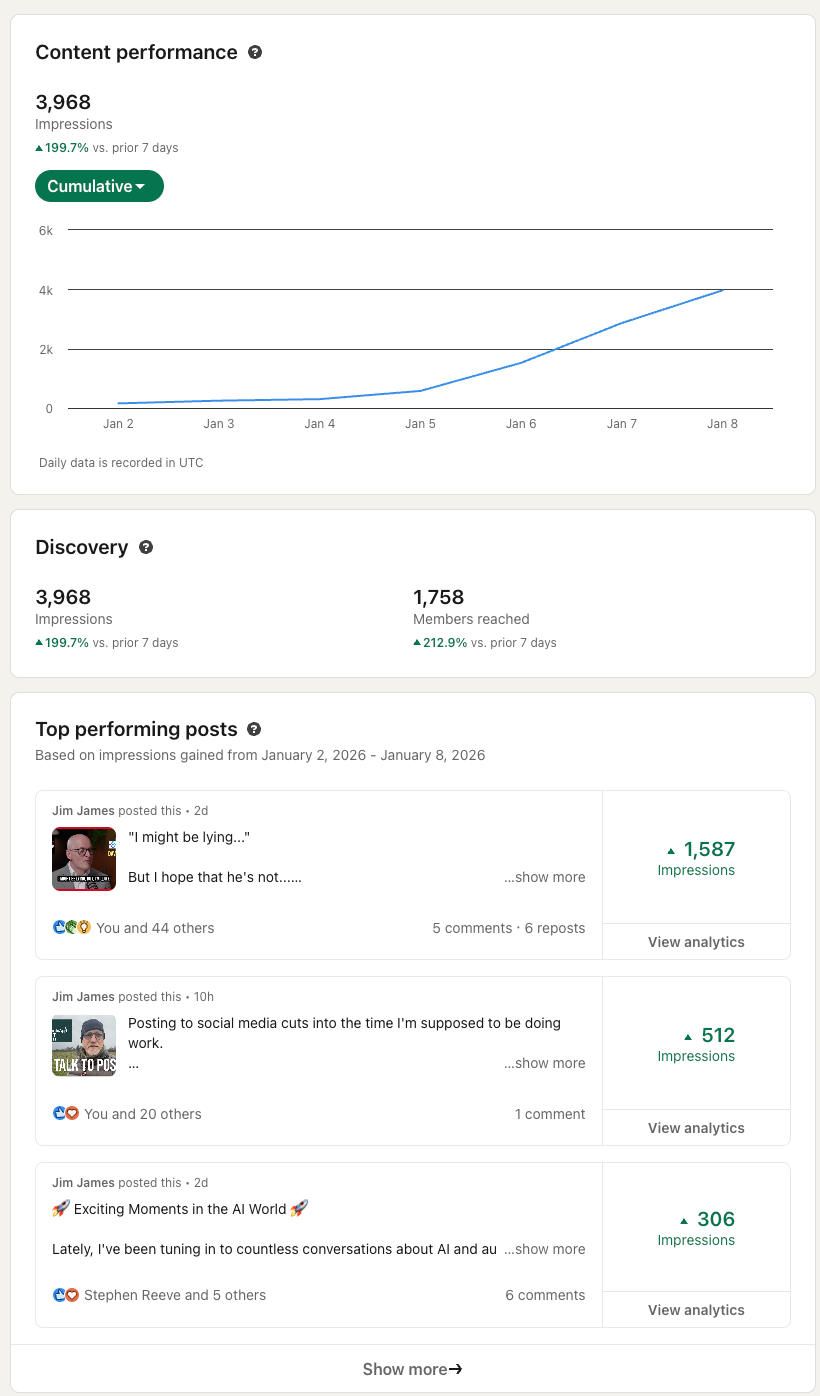
Task: Click reaction icons on social media post
Action: point(66,1114)
